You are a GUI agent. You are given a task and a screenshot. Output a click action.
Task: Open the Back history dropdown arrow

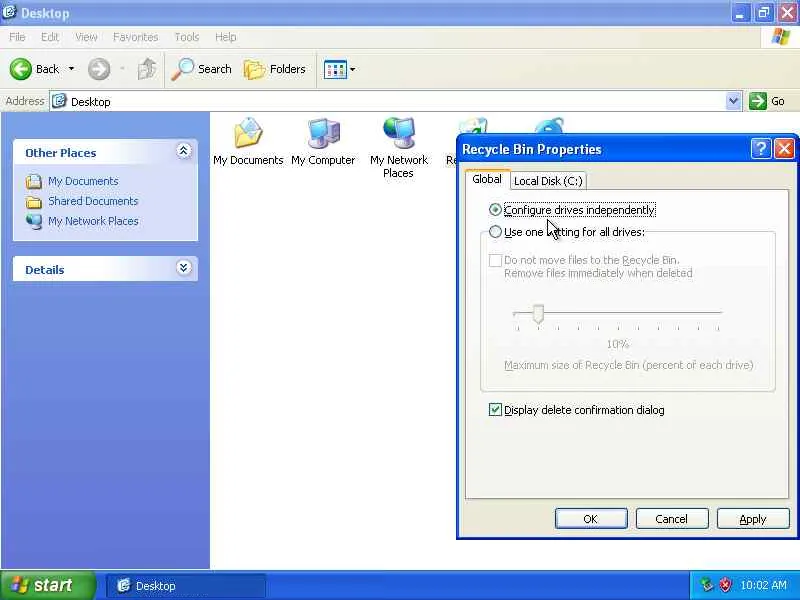[x=71, y=69]
